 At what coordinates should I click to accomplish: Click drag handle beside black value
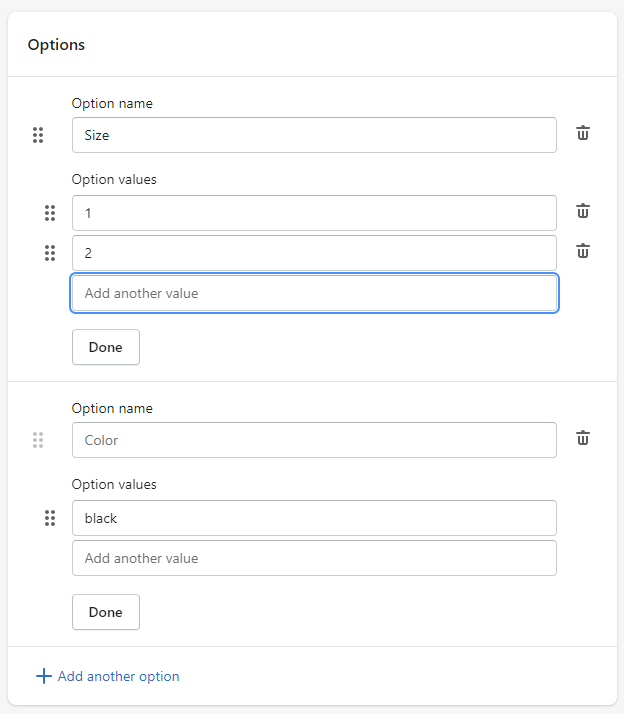pyautogui.click(x=50, y=518)
